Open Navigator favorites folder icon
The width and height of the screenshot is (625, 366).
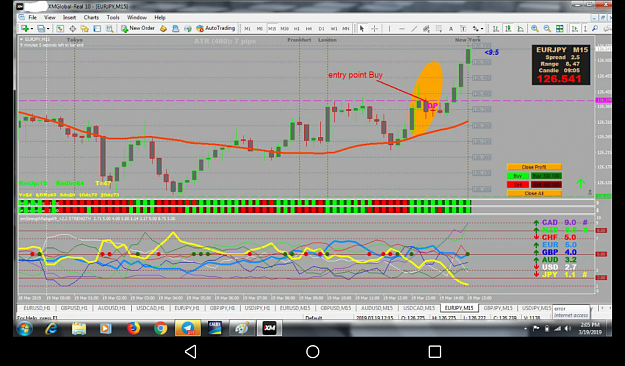click(x=85, y=28)
